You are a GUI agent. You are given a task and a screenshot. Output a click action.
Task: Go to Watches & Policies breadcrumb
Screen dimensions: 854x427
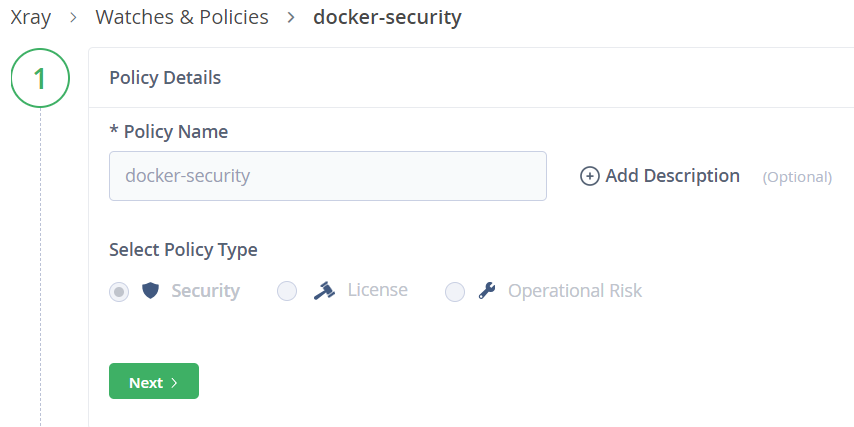182,17
